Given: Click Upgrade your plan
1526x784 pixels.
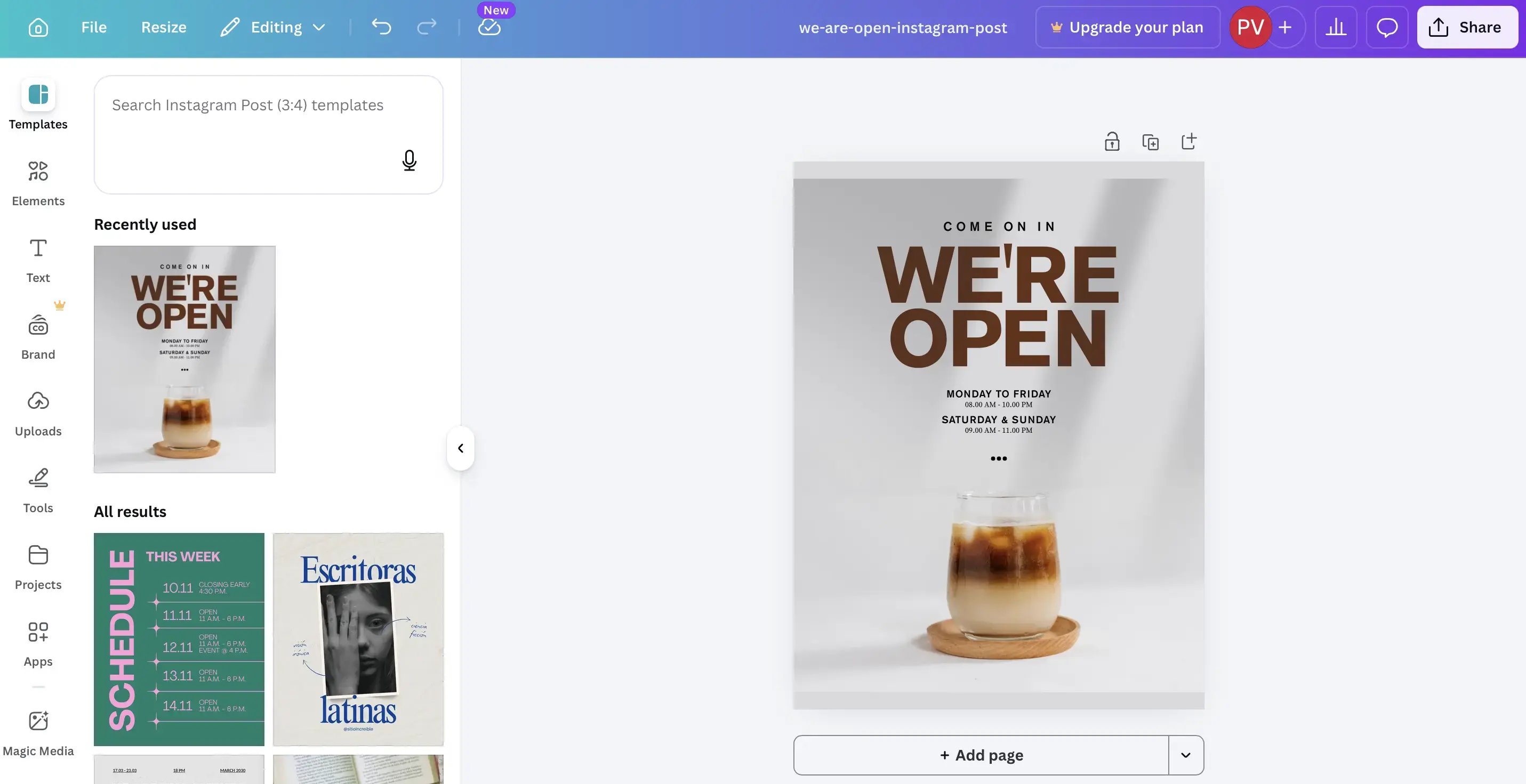Looking at the screenshot, I should (1127, 27).
